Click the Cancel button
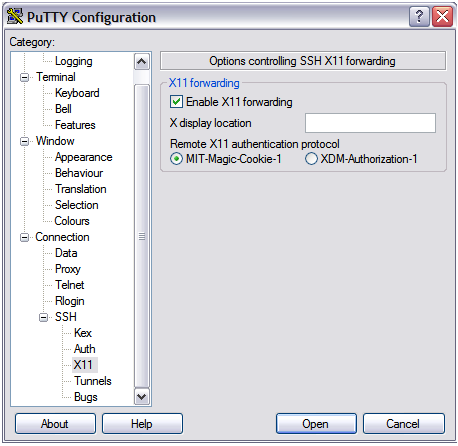This screenshot has height=446, width=458. point(404,424)
